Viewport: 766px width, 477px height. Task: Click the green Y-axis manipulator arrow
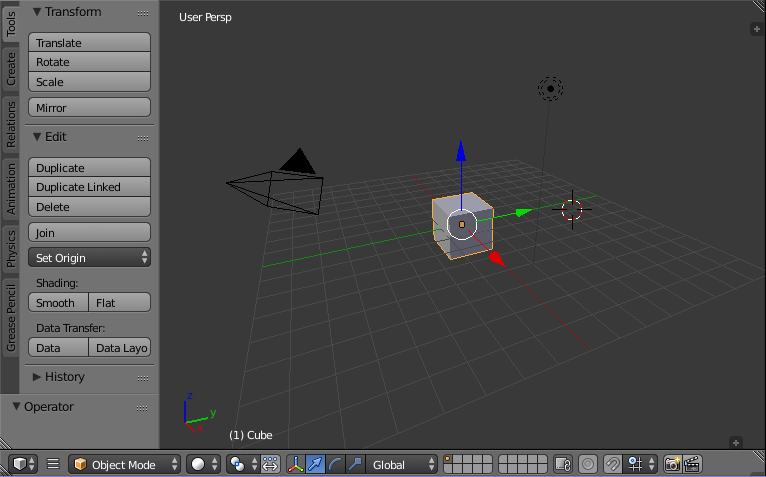[x=524, y=213]
